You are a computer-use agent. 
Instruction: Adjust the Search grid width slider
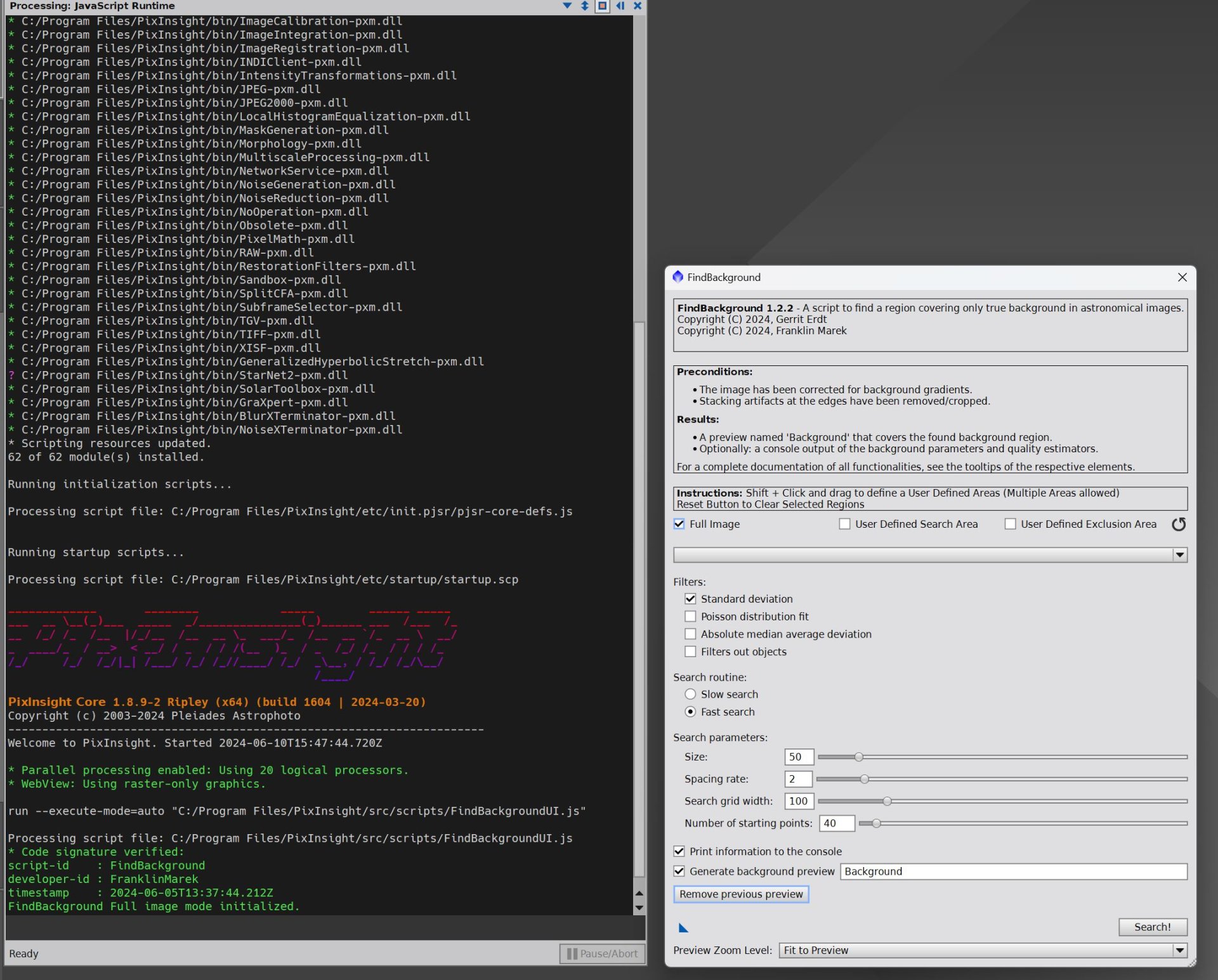pos(887,801)
